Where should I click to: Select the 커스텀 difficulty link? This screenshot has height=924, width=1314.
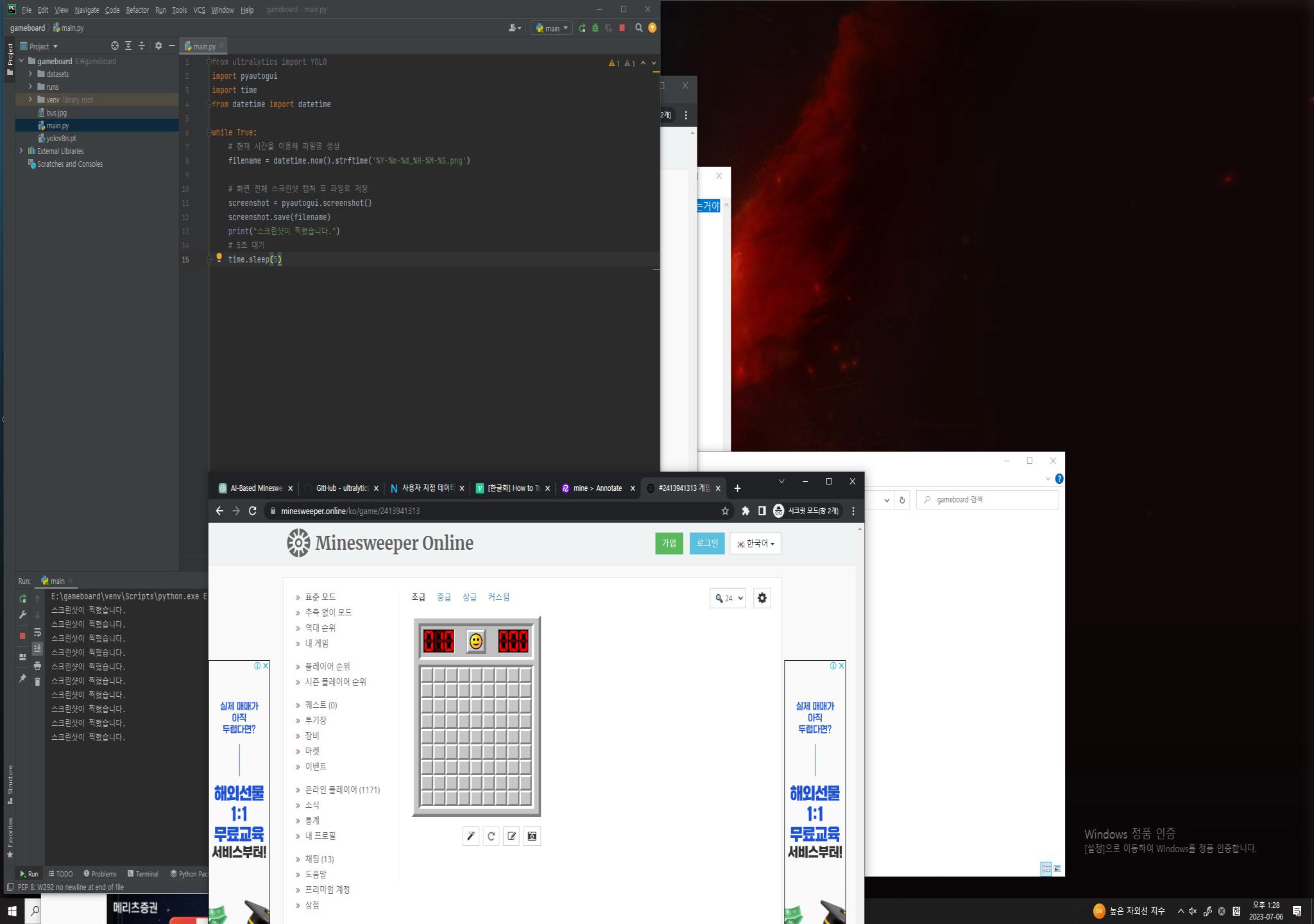click(499, 597)
